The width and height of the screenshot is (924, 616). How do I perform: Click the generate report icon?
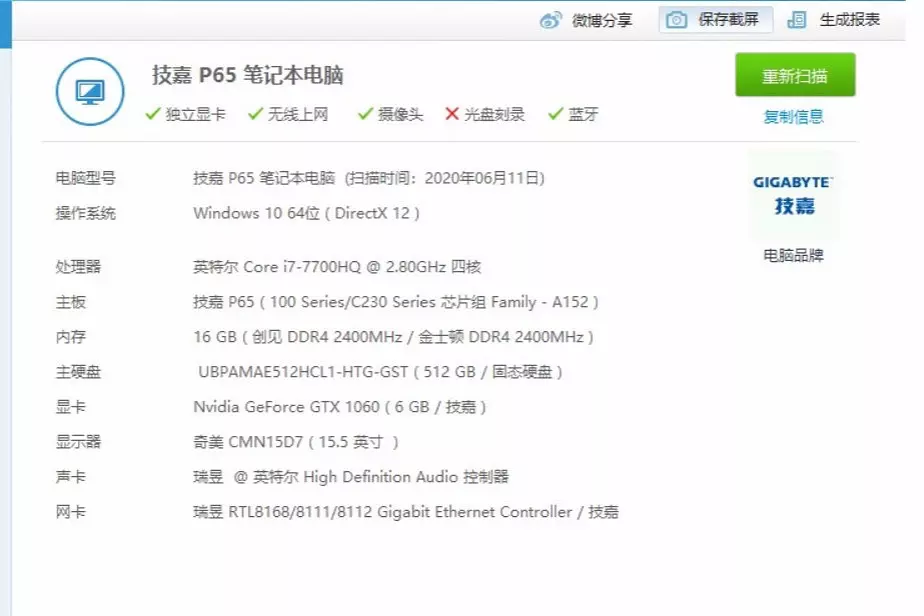coord(796,19)
